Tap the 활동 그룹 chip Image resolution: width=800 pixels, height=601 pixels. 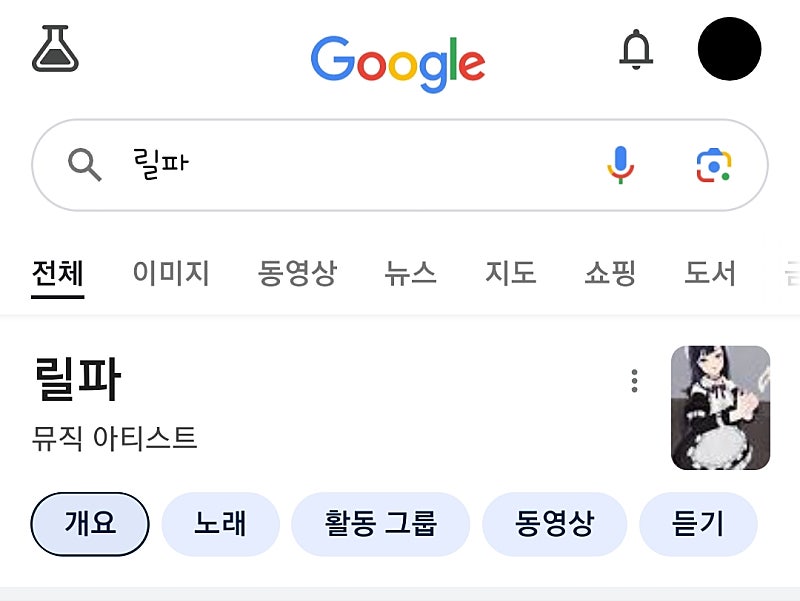point(380,524)
